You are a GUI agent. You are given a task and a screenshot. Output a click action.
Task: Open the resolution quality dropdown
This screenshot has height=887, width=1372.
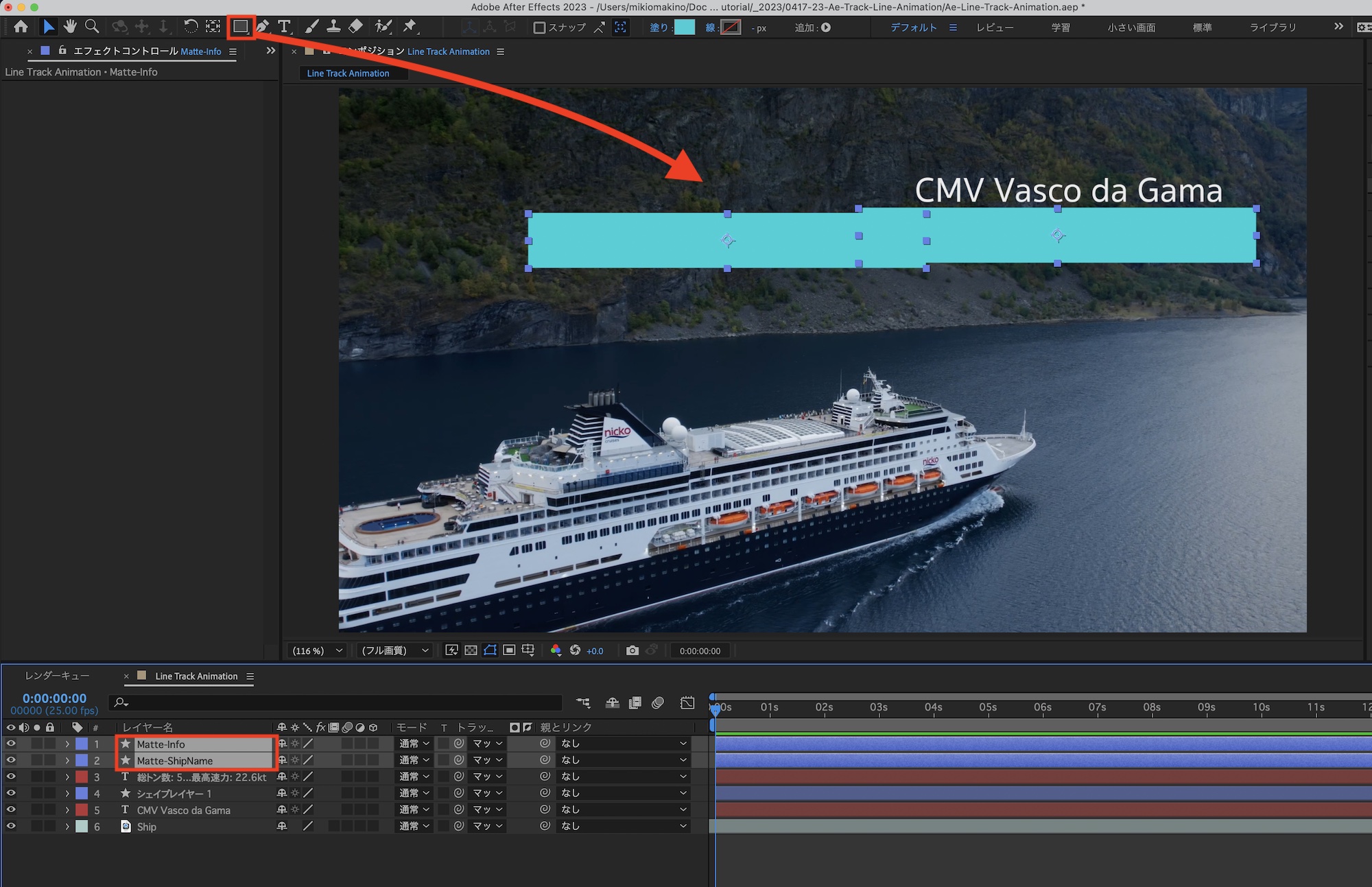coord(394,650)
